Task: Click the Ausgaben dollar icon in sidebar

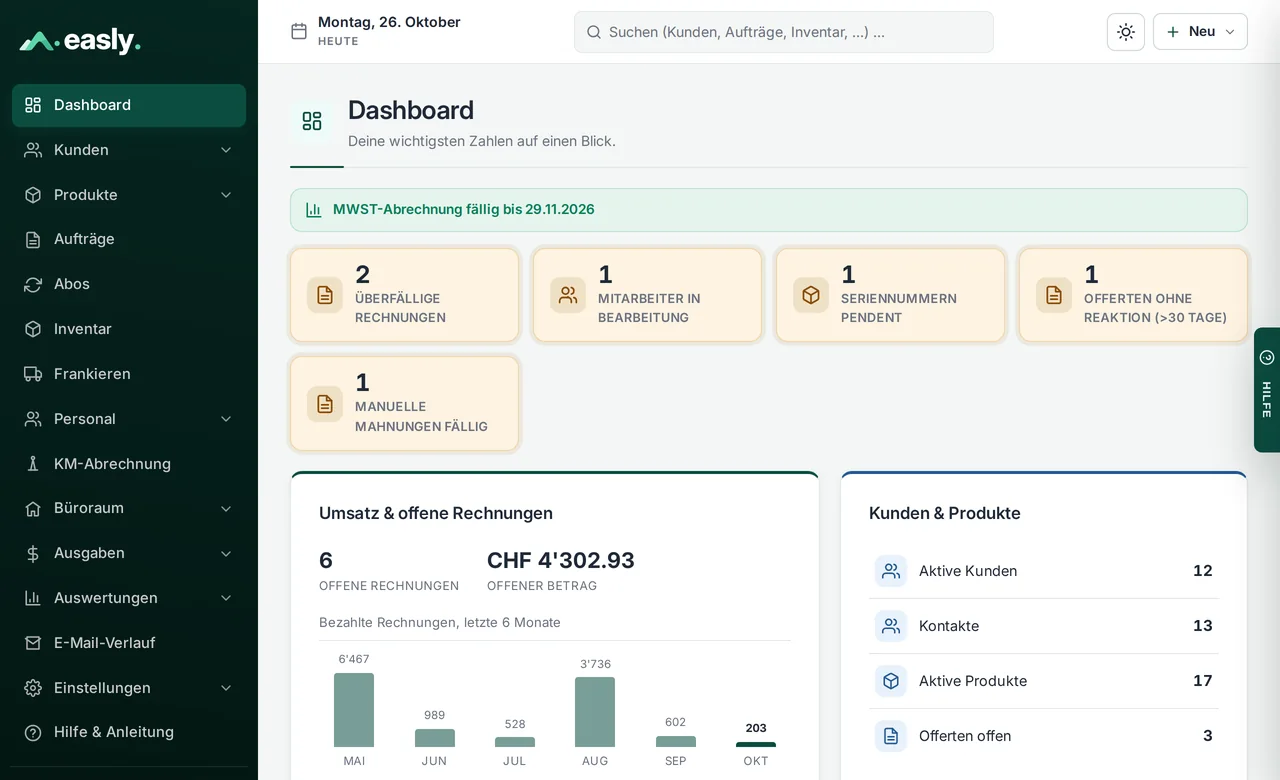Action: (x=33, y=553)
